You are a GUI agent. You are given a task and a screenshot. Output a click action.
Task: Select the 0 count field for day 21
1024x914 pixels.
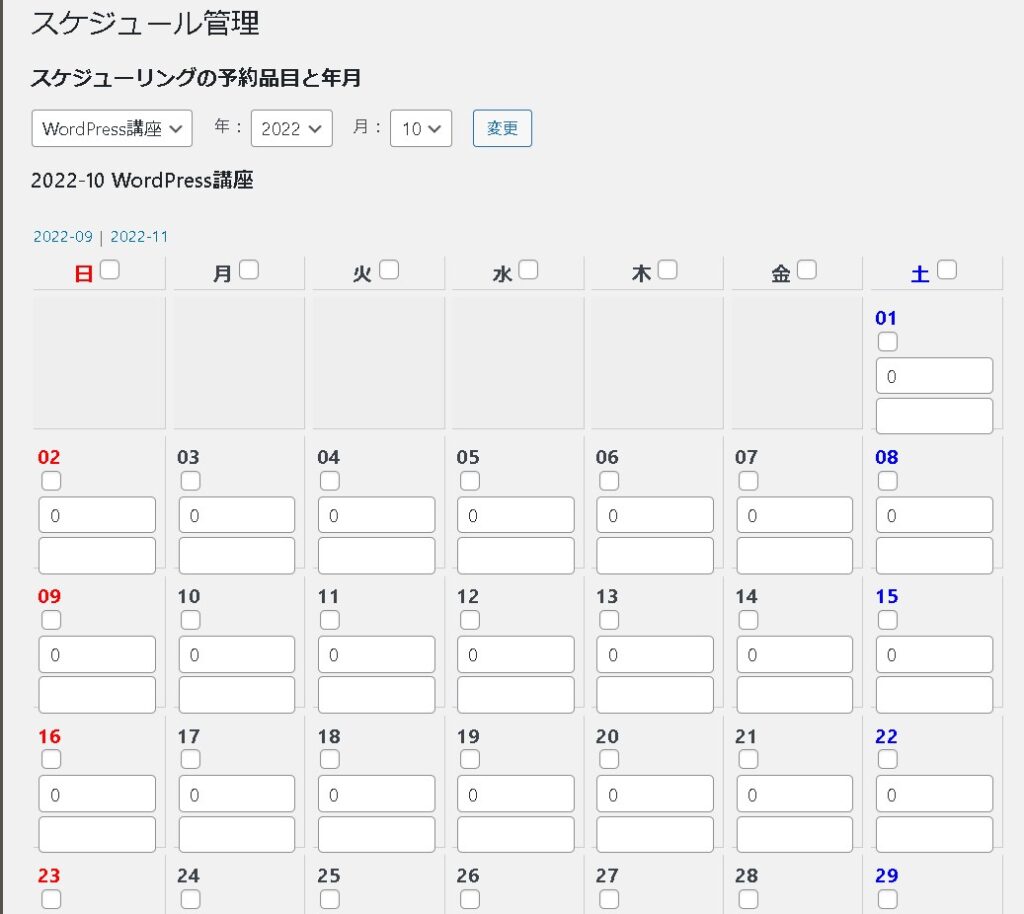(795, 794)
